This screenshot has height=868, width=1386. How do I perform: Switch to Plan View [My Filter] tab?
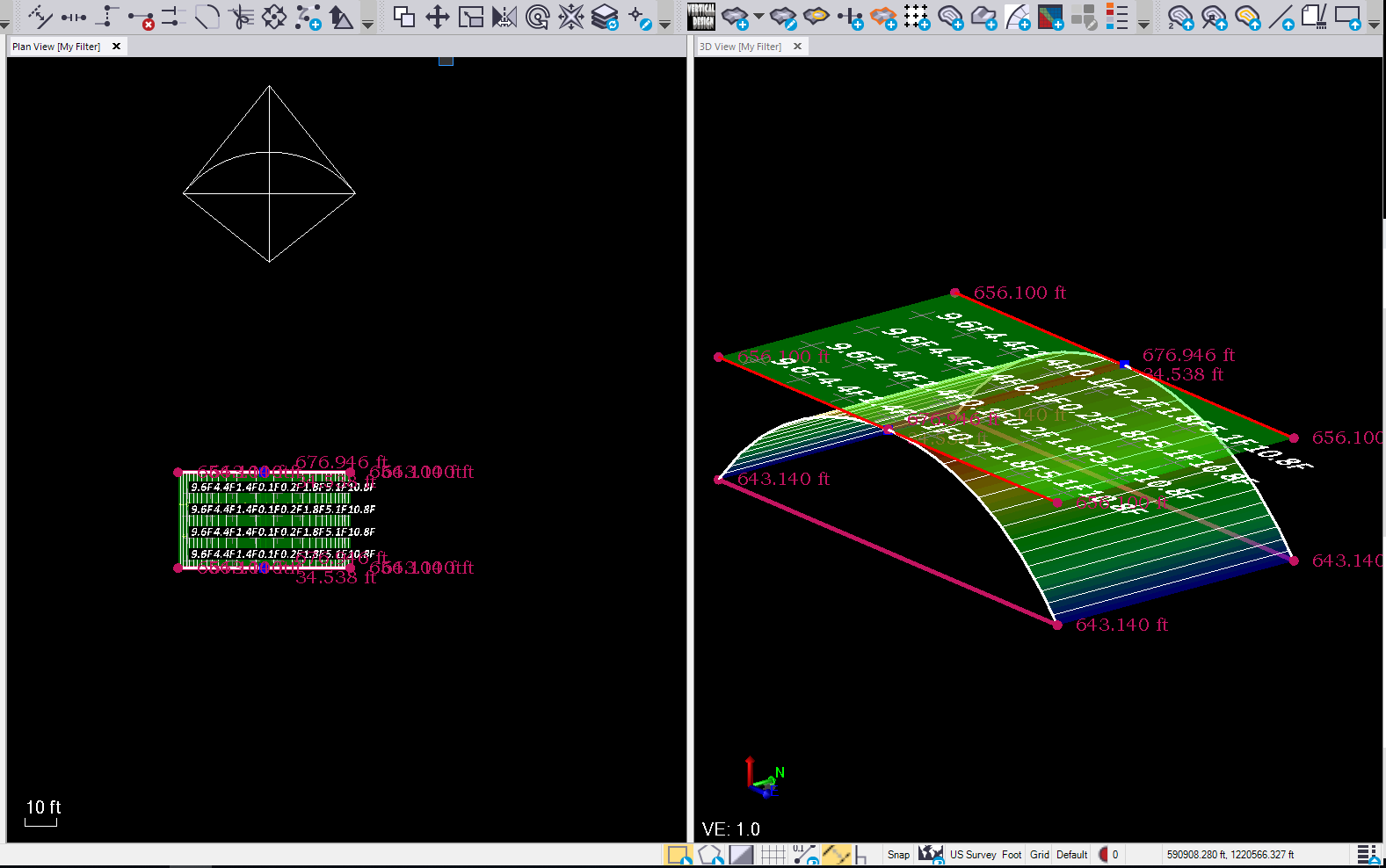[x=56, y=47]
